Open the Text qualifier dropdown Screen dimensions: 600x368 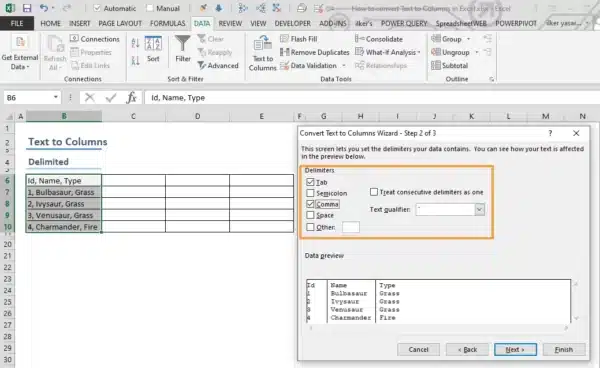[479, 209]
